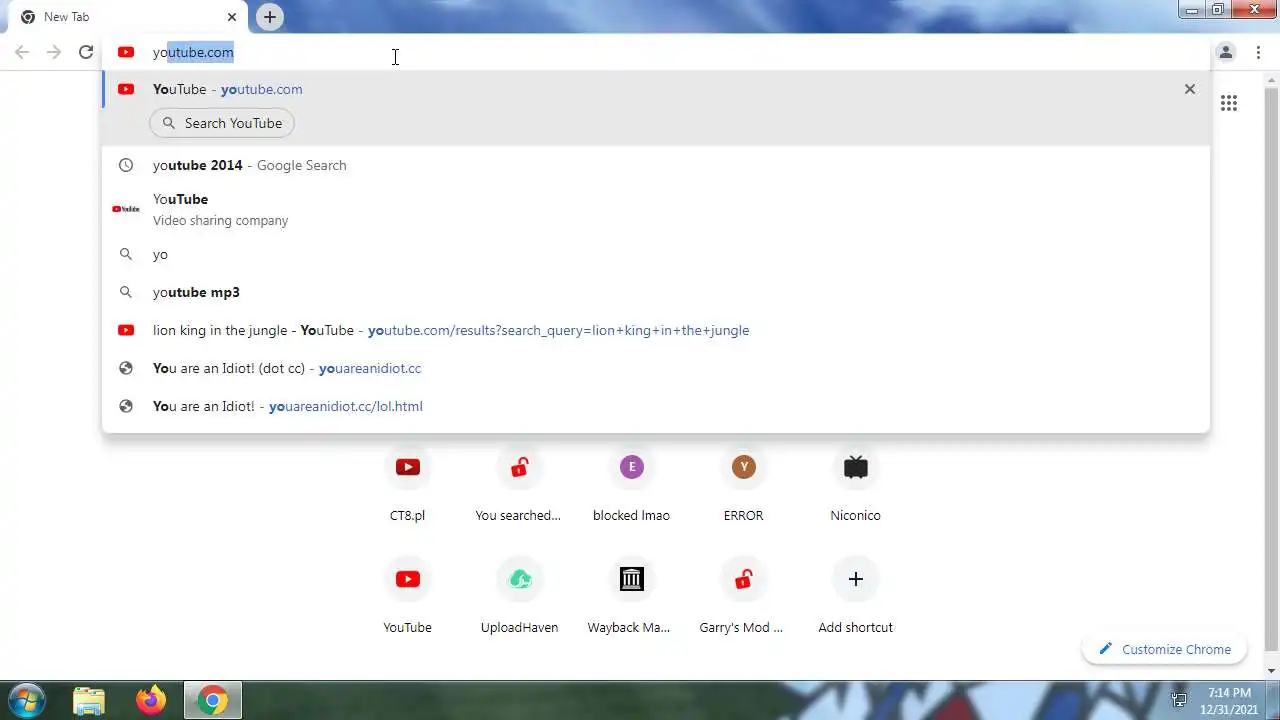
Task: Reload the page with refresh icon
Action: click(x=86, y=52)
